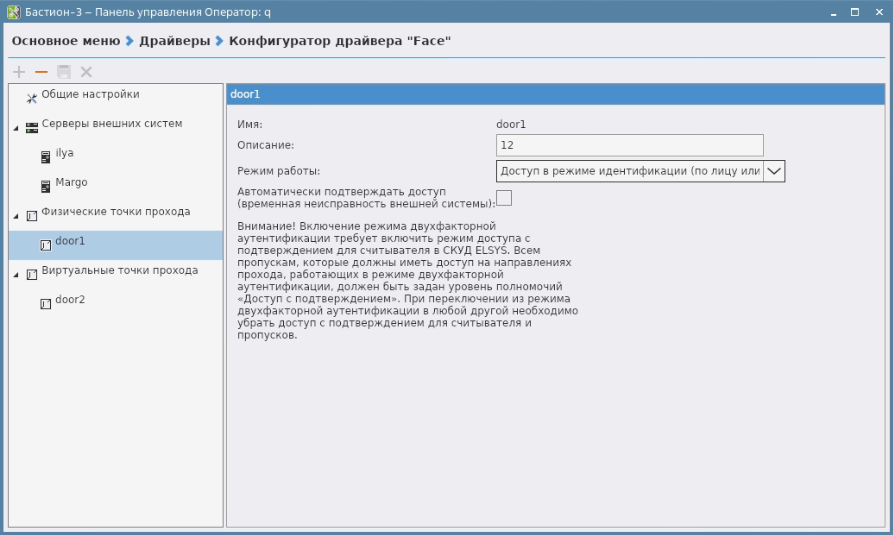Maximize the Бастион-3 window

855,12
